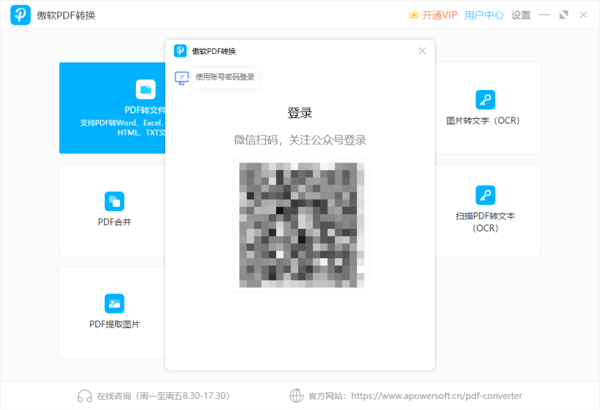Close the login dialog
This screenshot has width=600, height=410.
422,51
